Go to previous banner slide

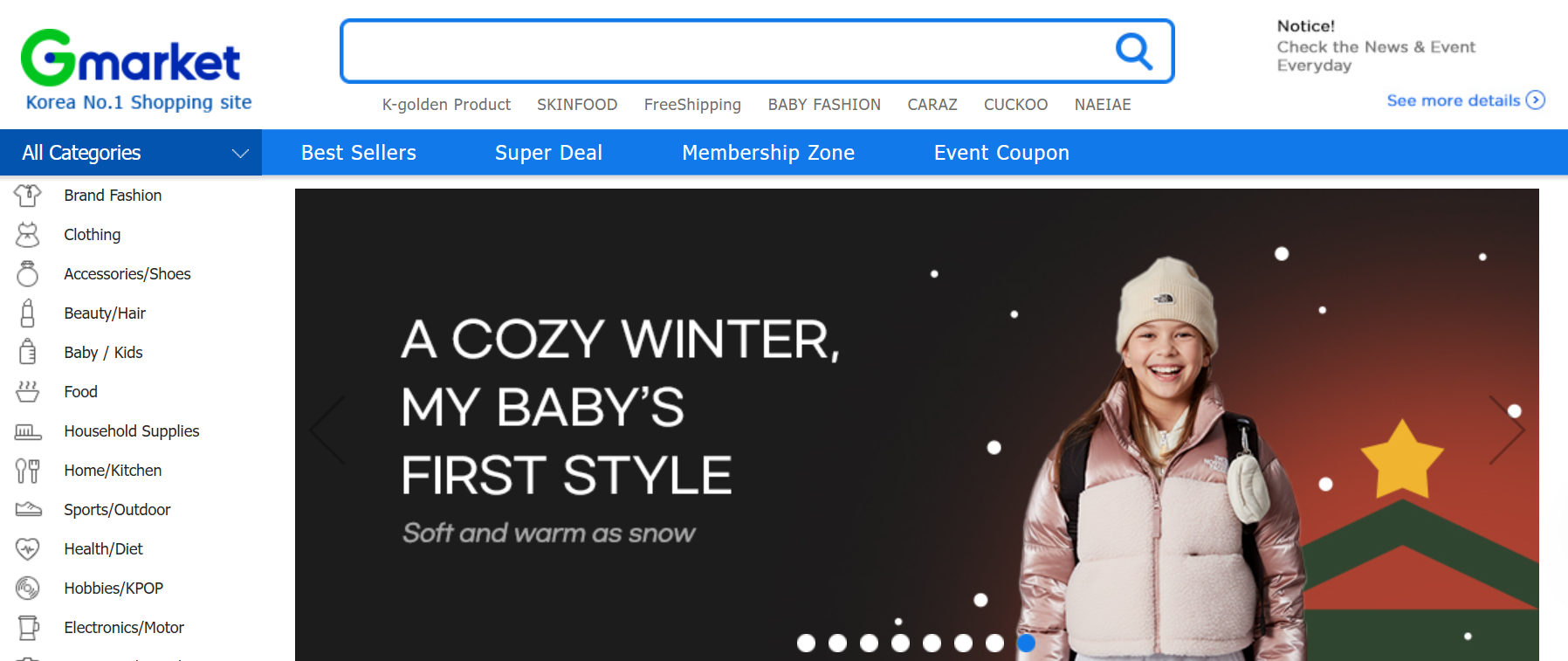327,430
